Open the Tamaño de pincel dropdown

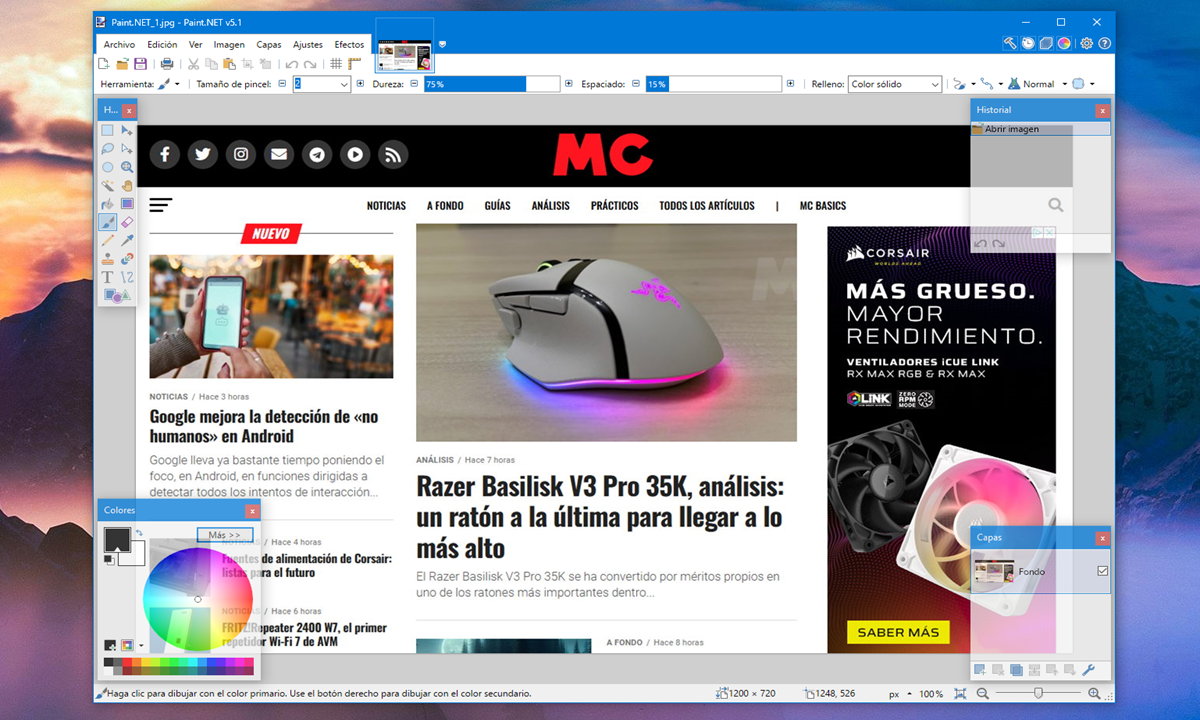pyautogui.click(x=345, y=85)
